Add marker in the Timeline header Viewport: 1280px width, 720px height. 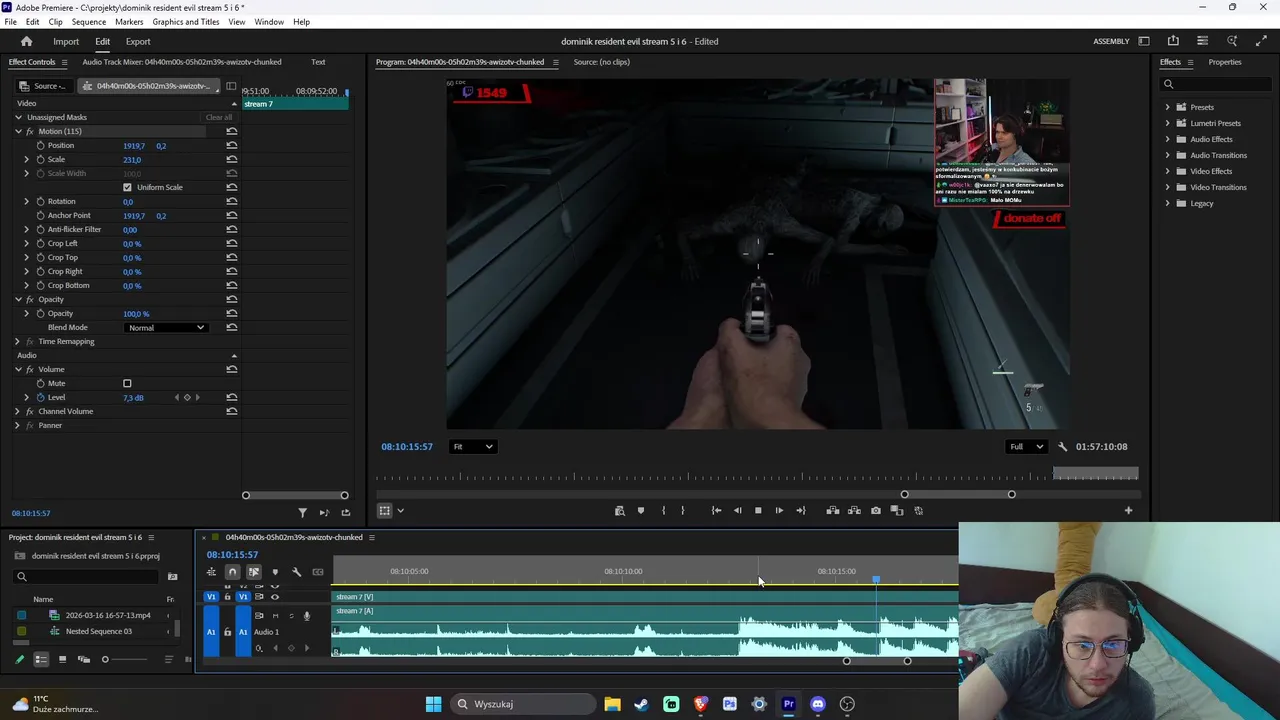275,572
